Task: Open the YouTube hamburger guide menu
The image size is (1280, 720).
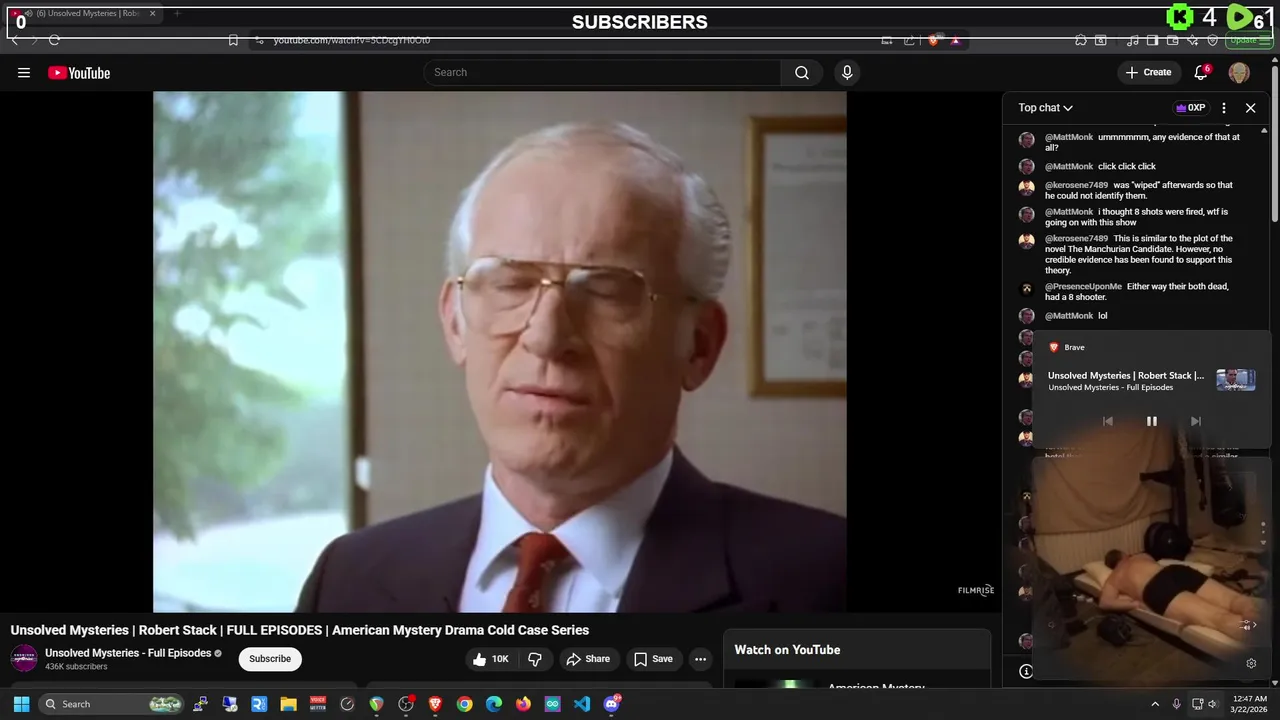Action: click(x=24, y=72)
